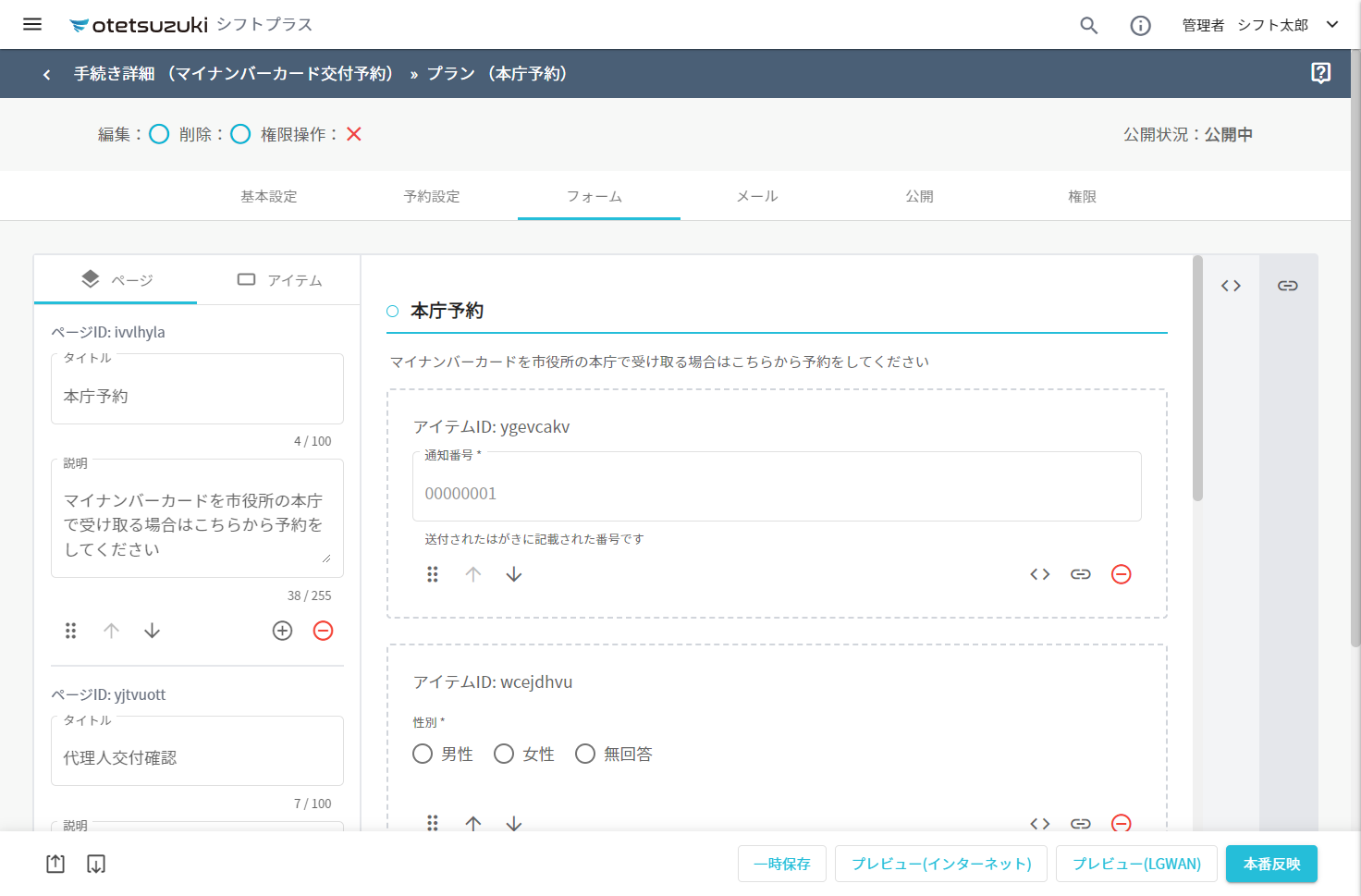
Task: Delete item wcejdhvu with minus icon
Action: pyautogui.click(x=1122, y=823)
